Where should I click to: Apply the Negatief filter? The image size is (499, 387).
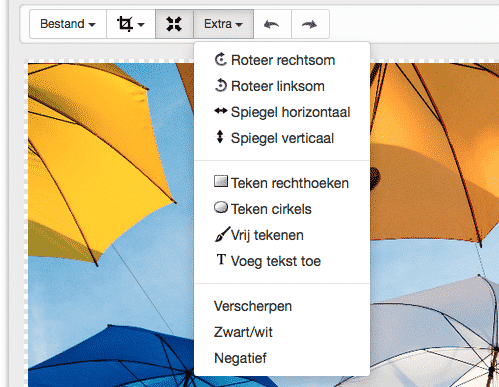[282, 358]
